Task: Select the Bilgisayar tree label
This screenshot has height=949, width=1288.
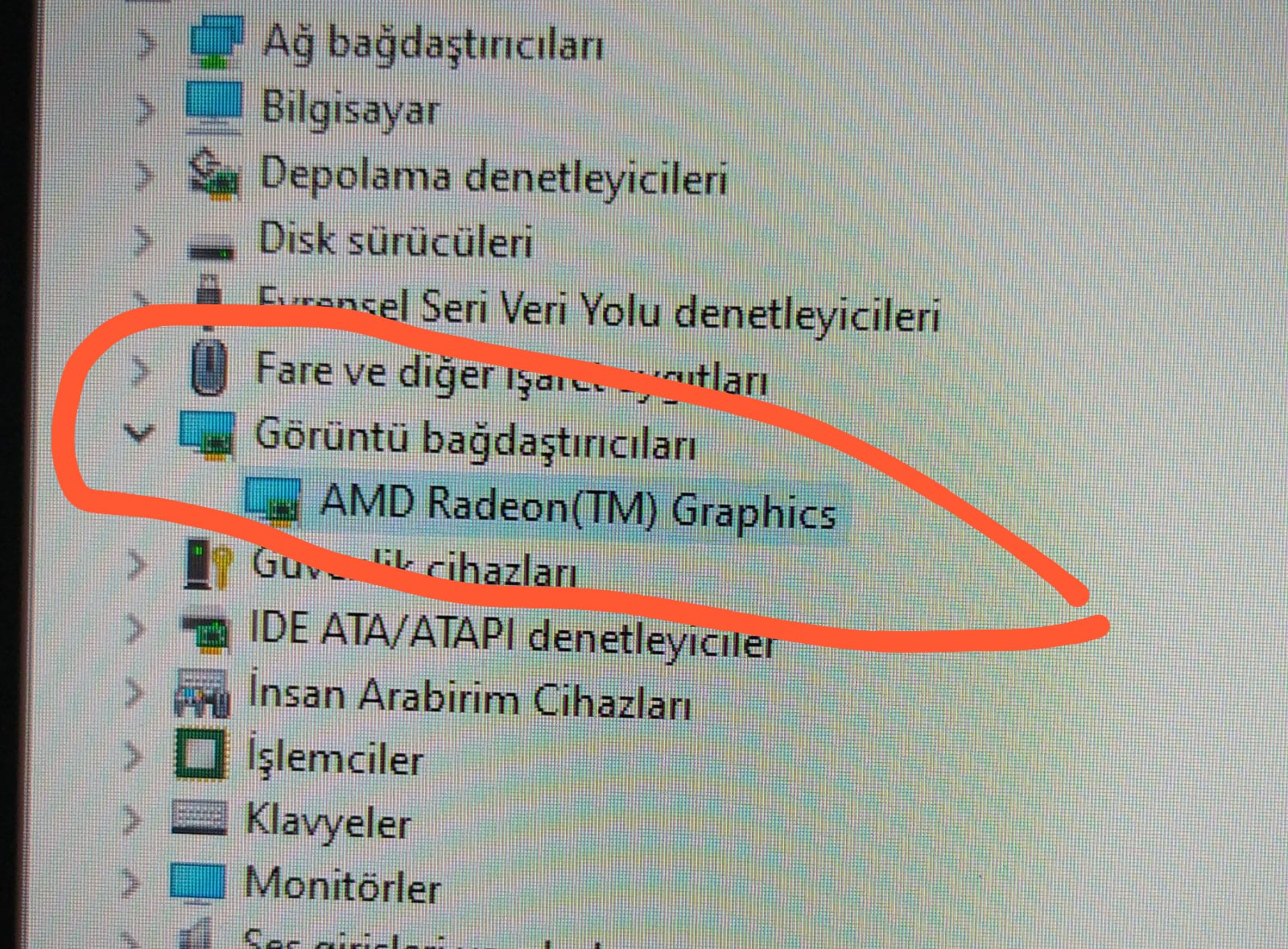Action: [351, 109]
